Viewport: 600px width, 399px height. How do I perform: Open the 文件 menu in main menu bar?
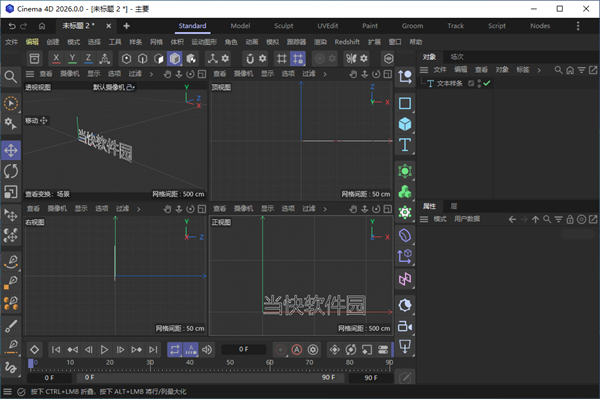(x=11, y=42)
